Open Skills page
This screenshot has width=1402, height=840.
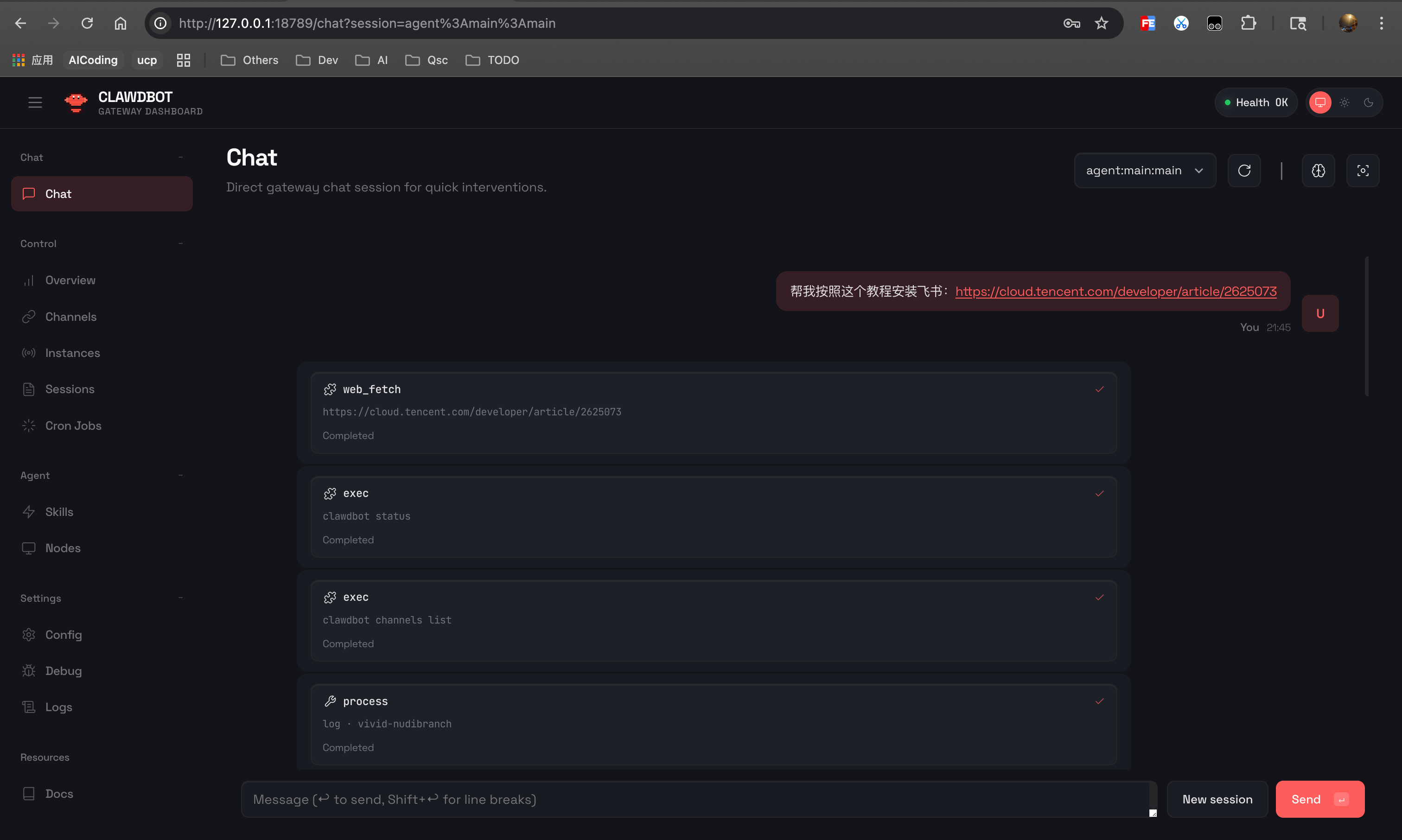(x=102, y=512)
